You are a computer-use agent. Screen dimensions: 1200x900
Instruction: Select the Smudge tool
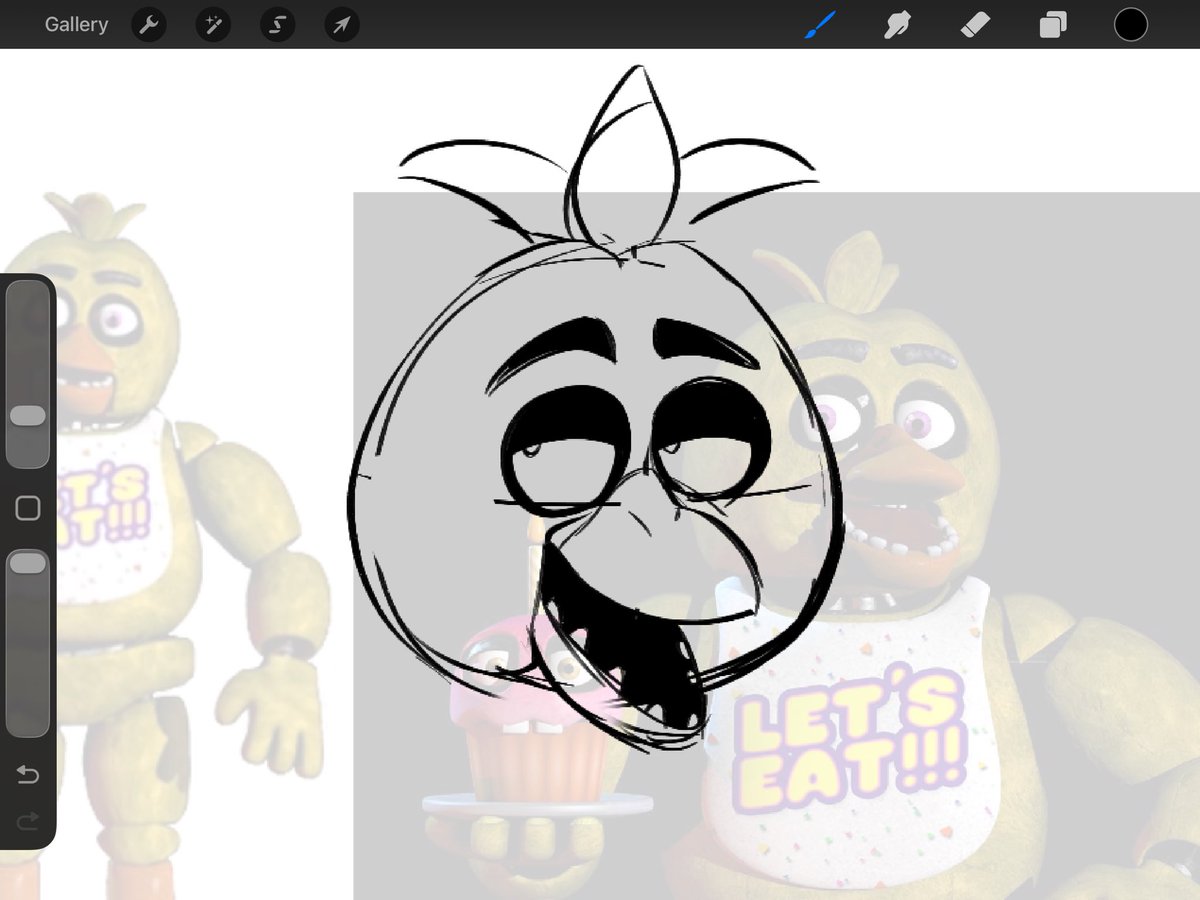897,25
